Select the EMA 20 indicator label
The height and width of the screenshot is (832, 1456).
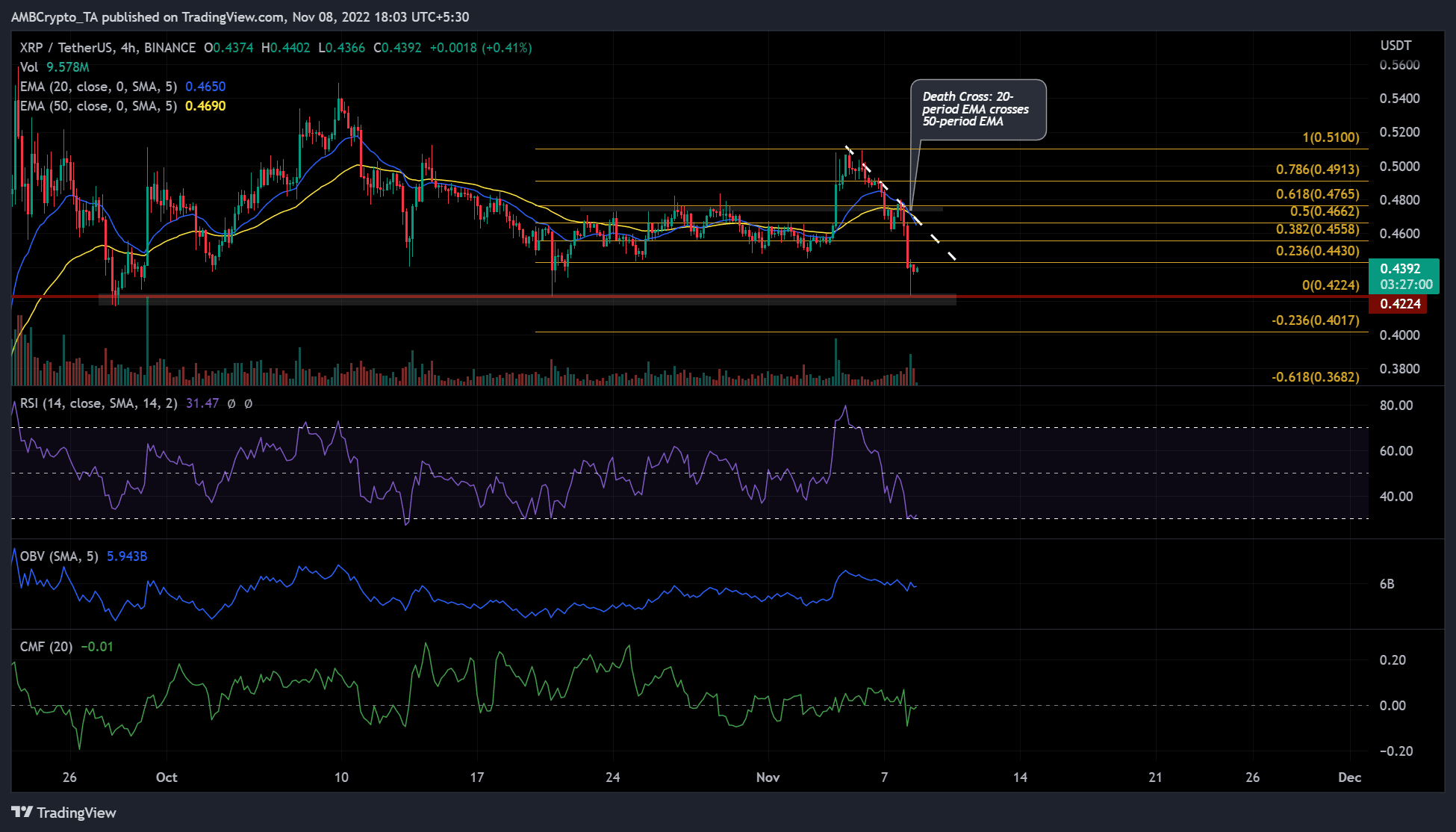pyautogui.click(x=99, y=87)
